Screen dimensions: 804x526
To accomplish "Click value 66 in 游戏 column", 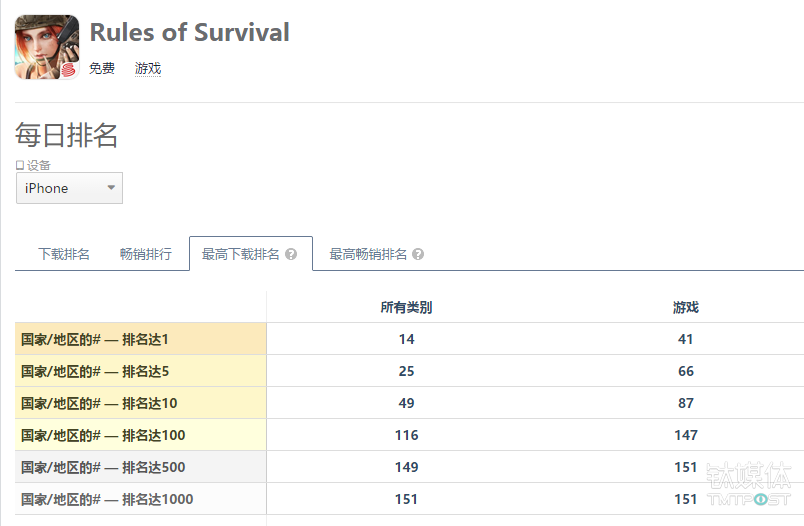I will point(686,371).
